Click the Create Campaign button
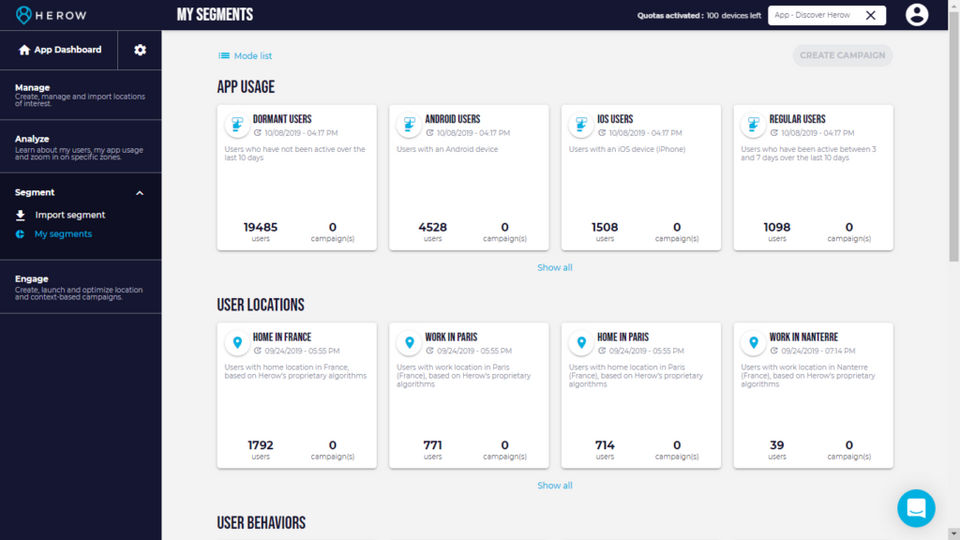This screenshot has width=960, height=540. click(842, 55)
